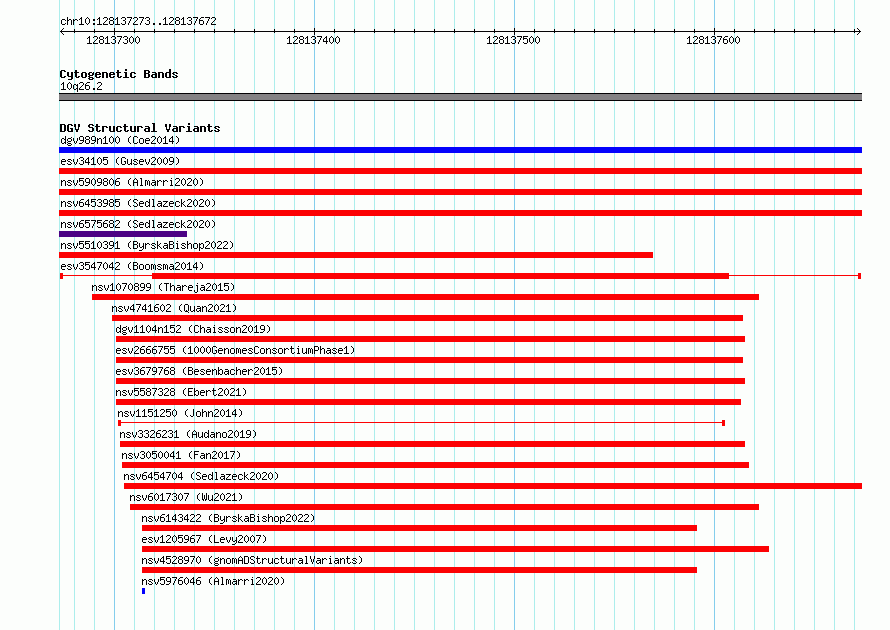Open the dgv1104n152 (Chaisson2019) label
Viewport: 890px width, 630px height.
(193, 329)
